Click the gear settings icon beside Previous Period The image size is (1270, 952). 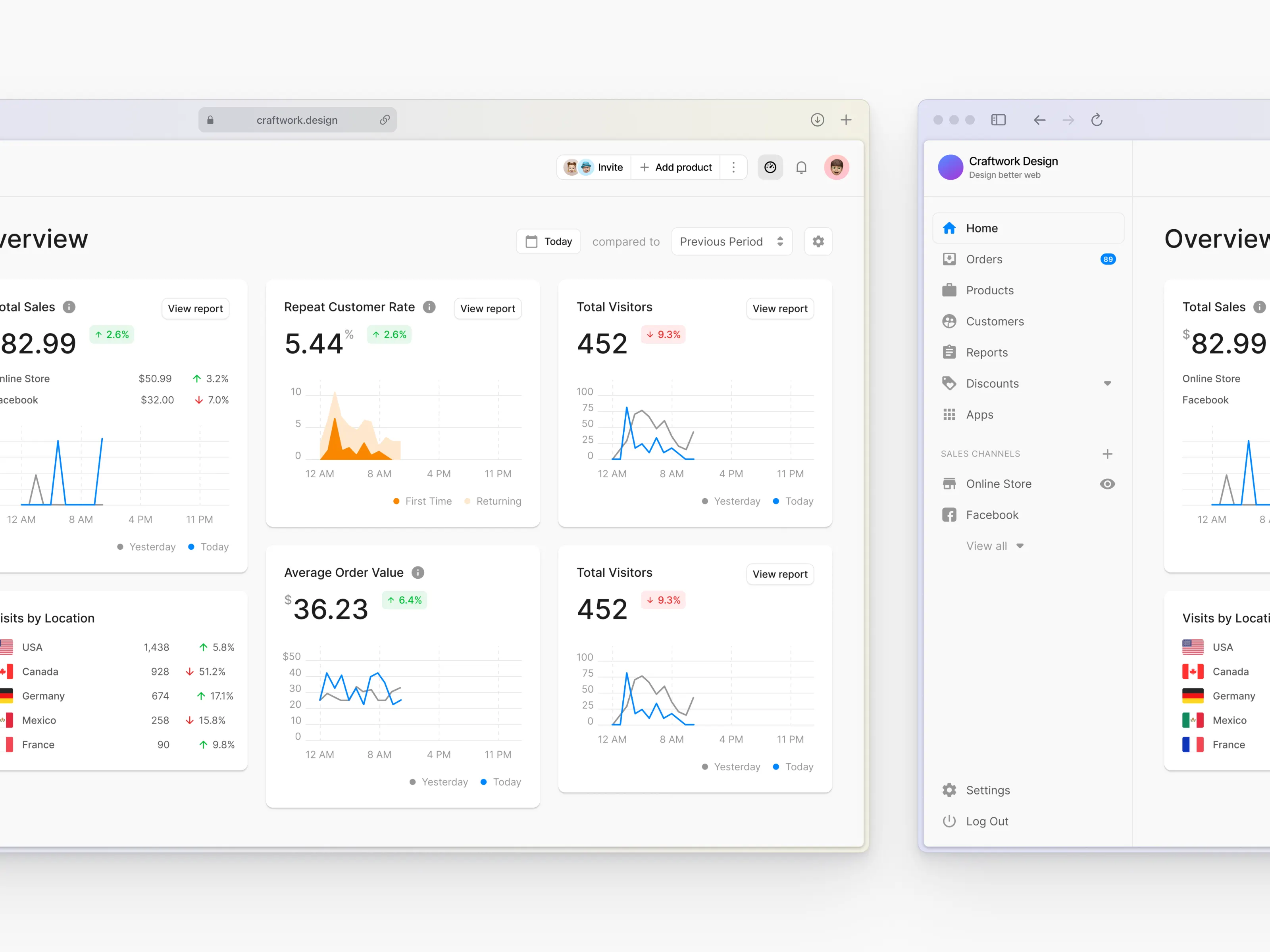coord(818,241)
